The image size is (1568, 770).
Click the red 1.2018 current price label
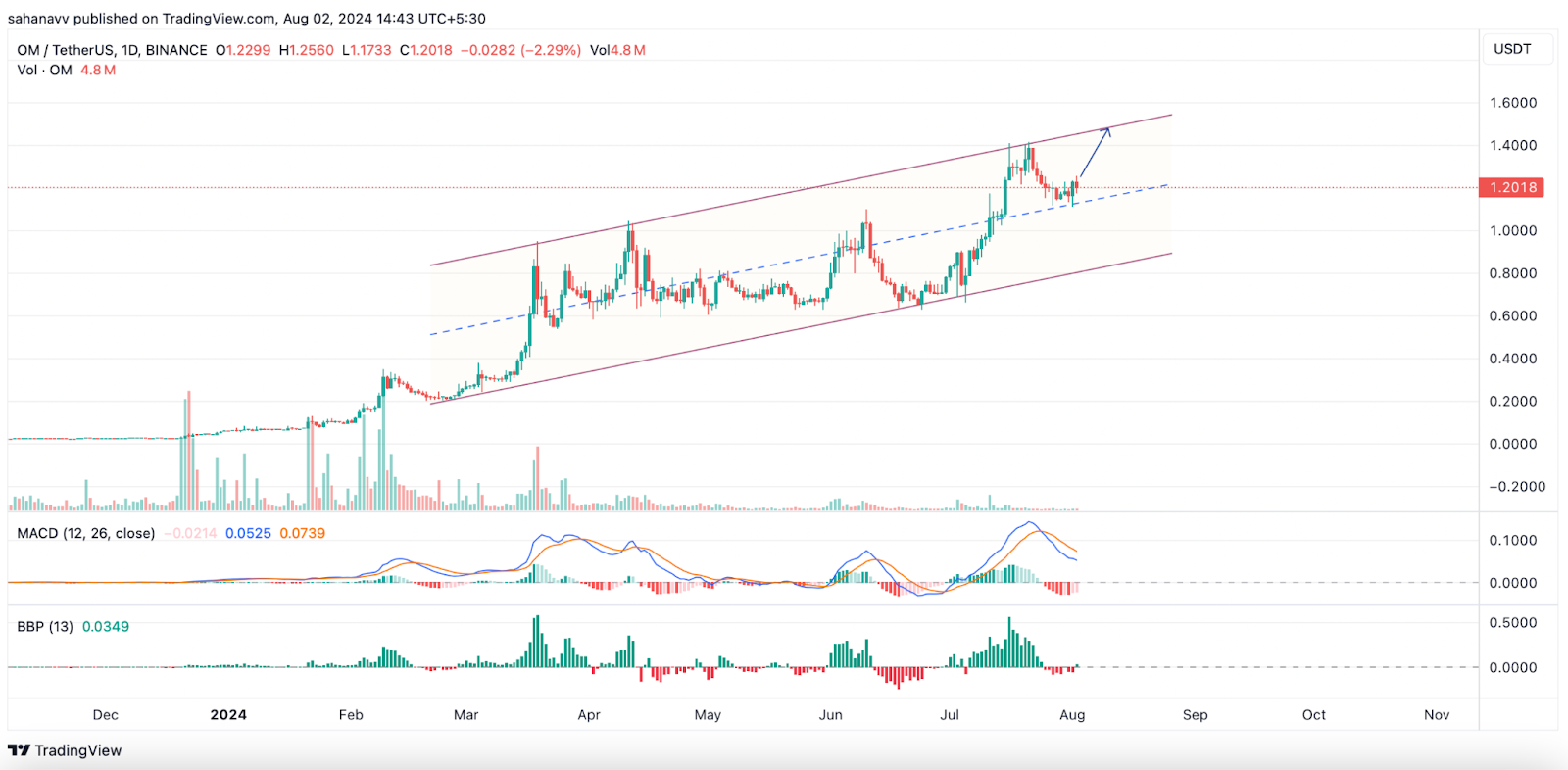coord(1512,187)
